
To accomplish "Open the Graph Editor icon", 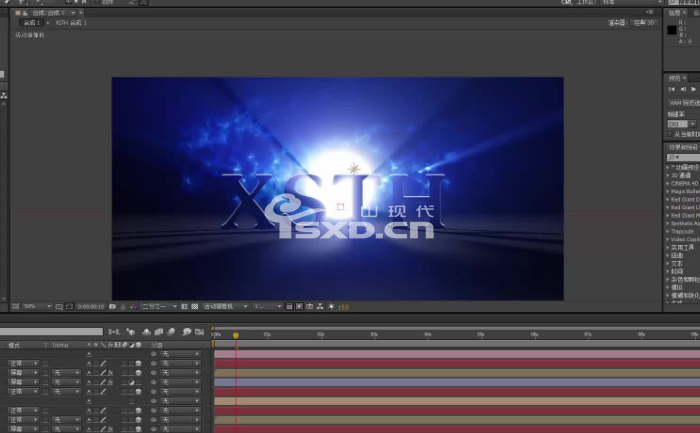I will [200, 332].
